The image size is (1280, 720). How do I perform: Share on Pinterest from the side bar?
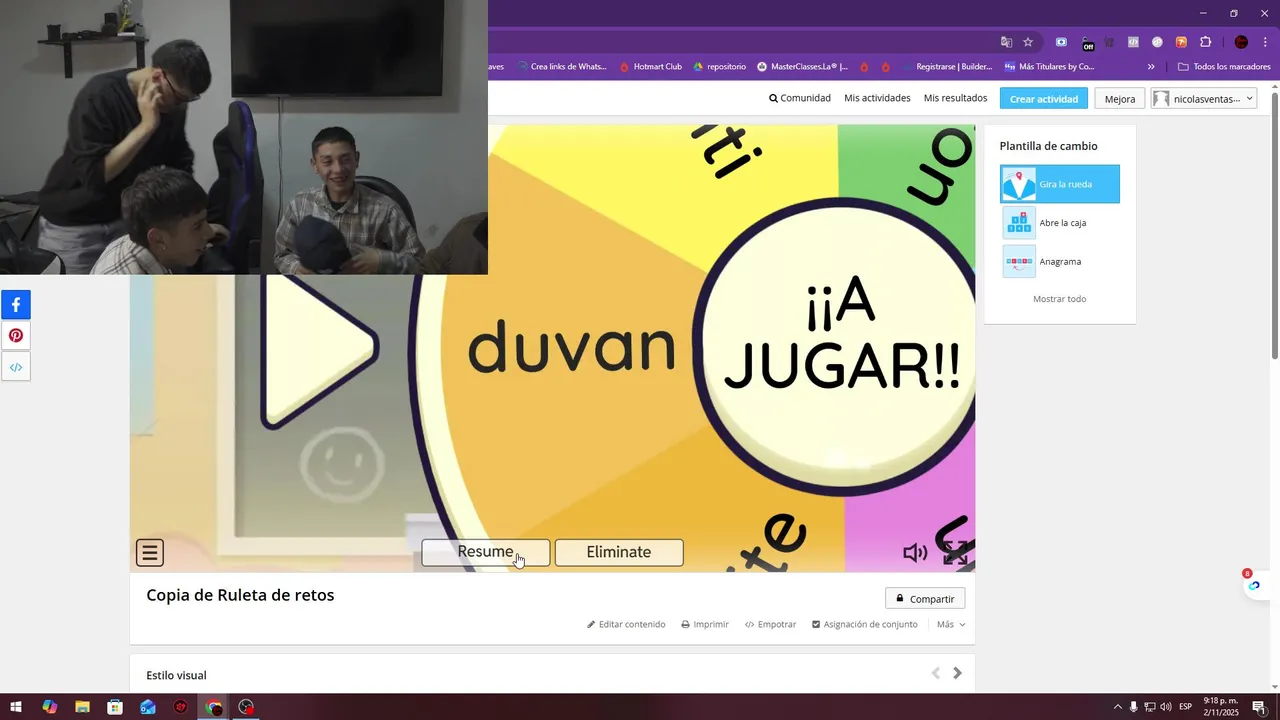pos(16,336)
